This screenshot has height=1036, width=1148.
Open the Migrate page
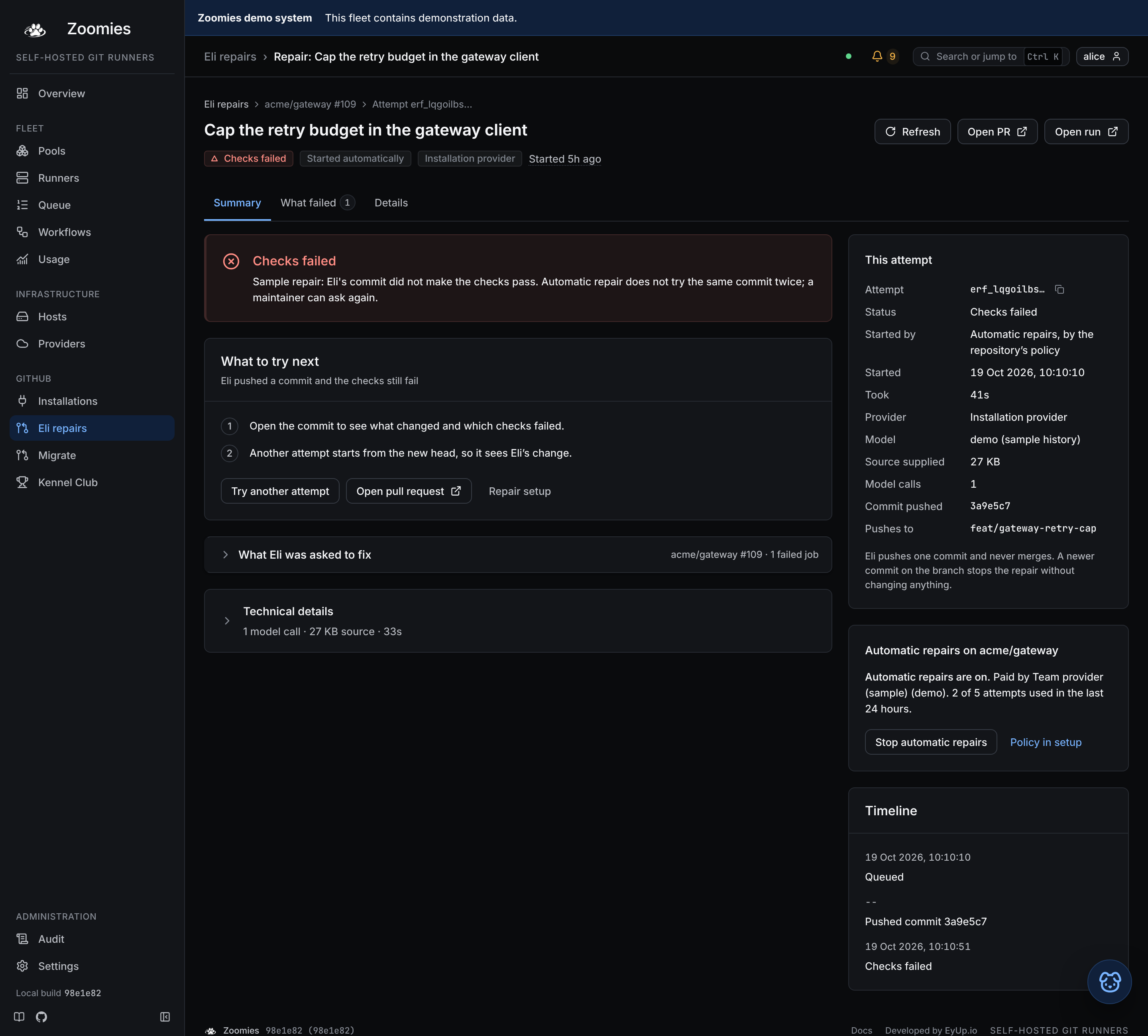(92, 455)
